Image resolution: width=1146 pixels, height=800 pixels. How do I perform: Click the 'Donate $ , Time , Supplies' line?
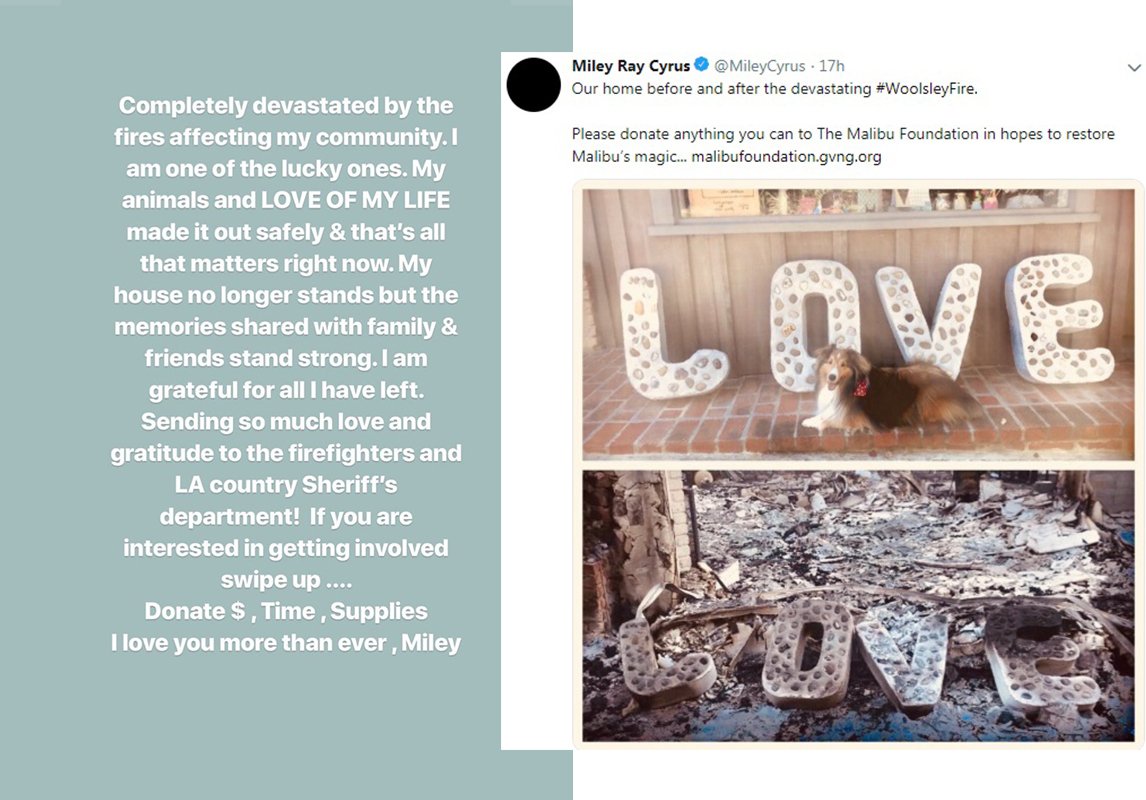click(x=286, y=611)
